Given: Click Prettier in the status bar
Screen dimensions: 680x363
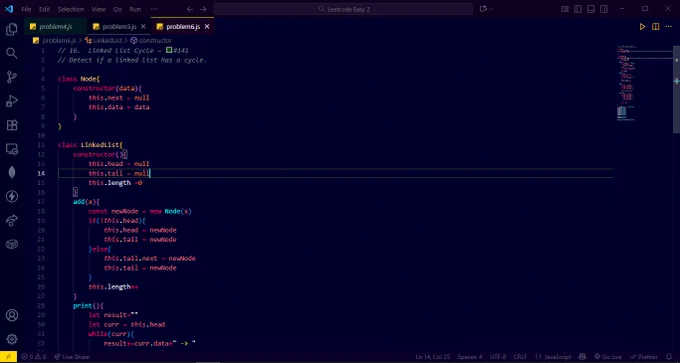Looking at the screenshot, I should tap(644, 356).
